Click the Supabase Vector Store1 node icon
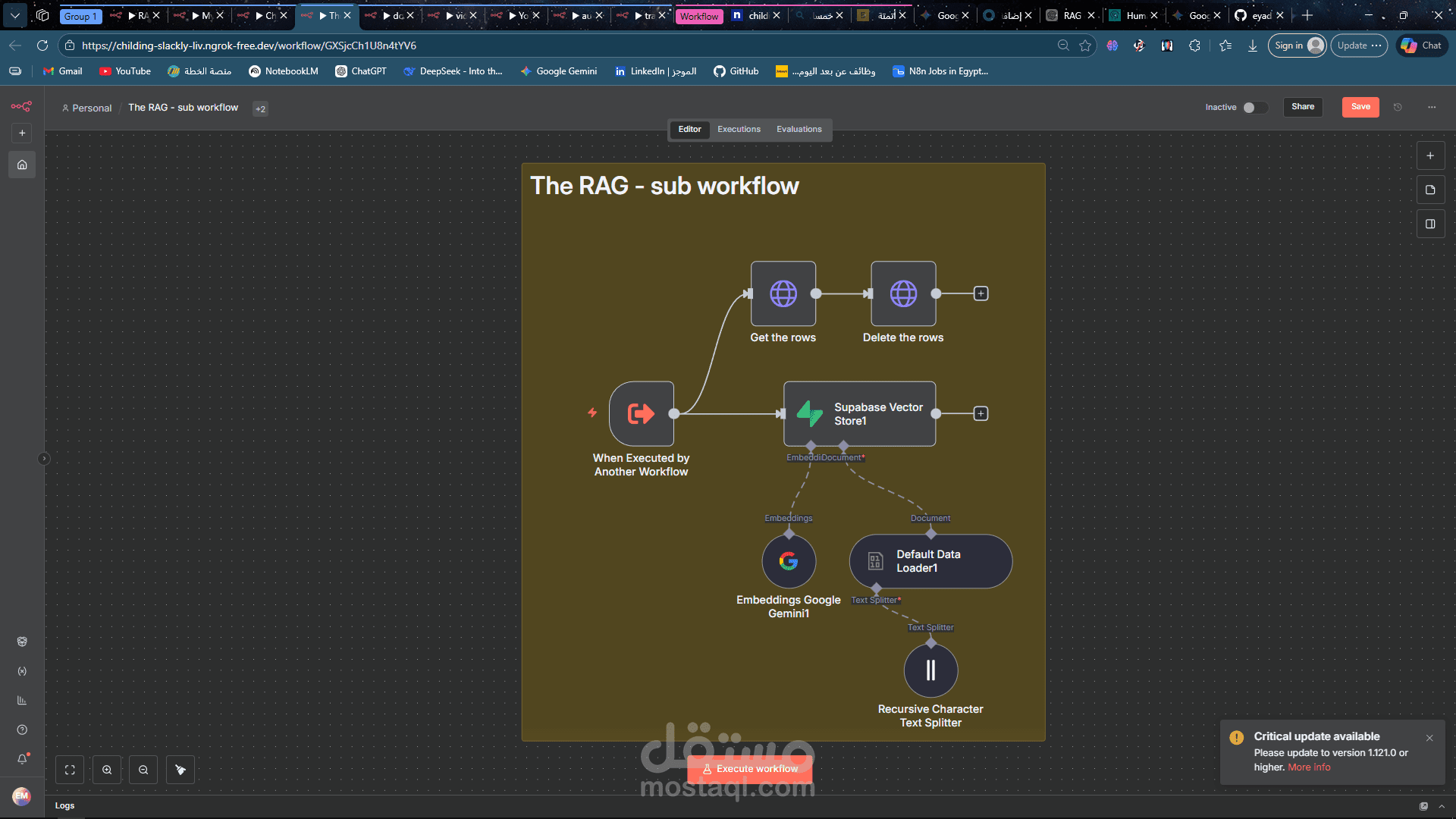 809,414
